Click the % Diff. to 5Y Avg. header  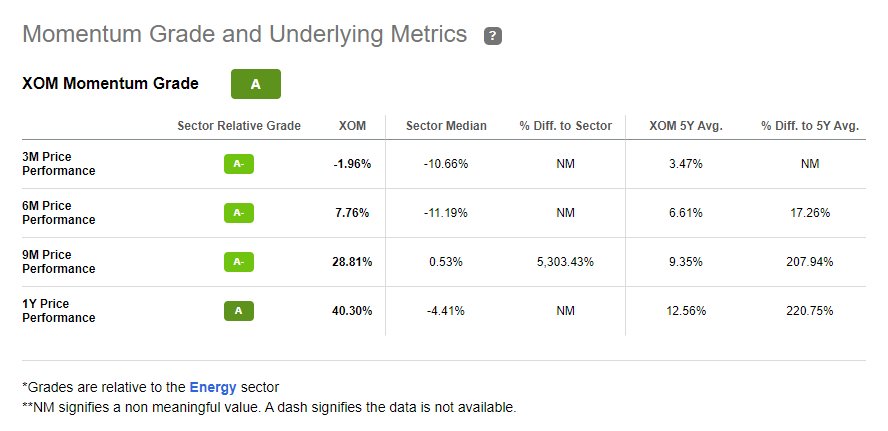(810, 126)
